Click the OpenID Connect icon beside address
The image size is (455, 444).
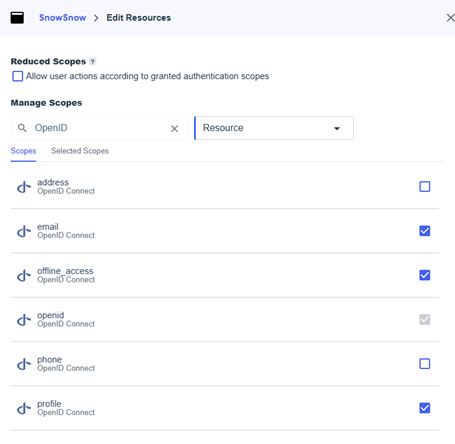pyautogui.click(x=24, y=187)
